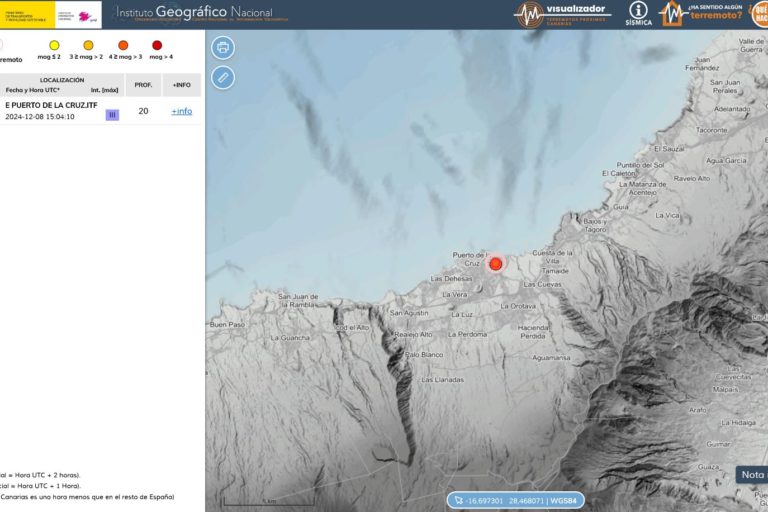Click the intensity III badge
The image size is (768, 512).
tap(112, 115)
